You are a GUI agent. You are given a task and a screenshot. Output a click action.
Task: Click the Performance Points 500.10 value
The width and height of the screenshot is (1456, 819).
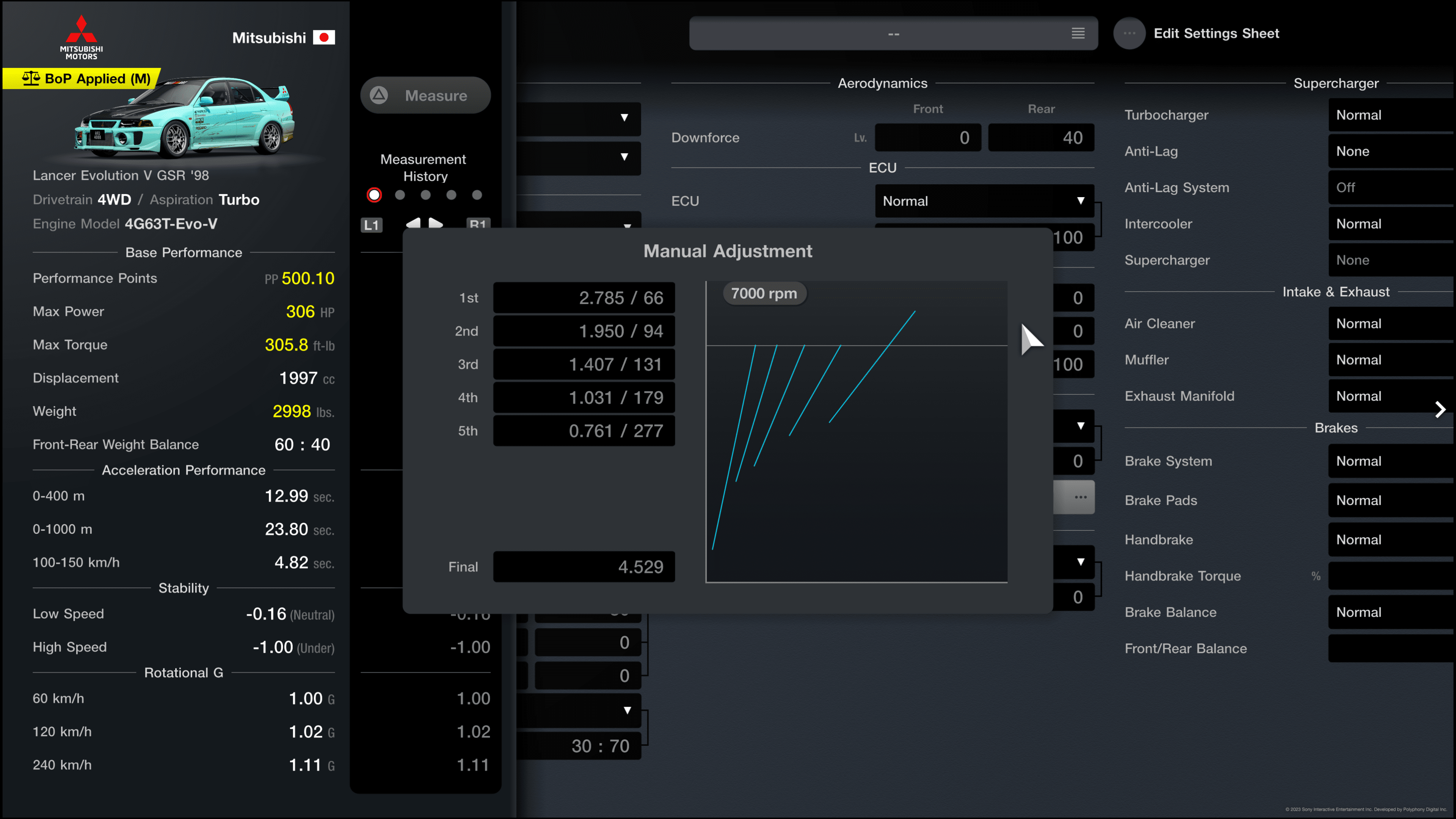pyautogui.click(x=308, y=278)
